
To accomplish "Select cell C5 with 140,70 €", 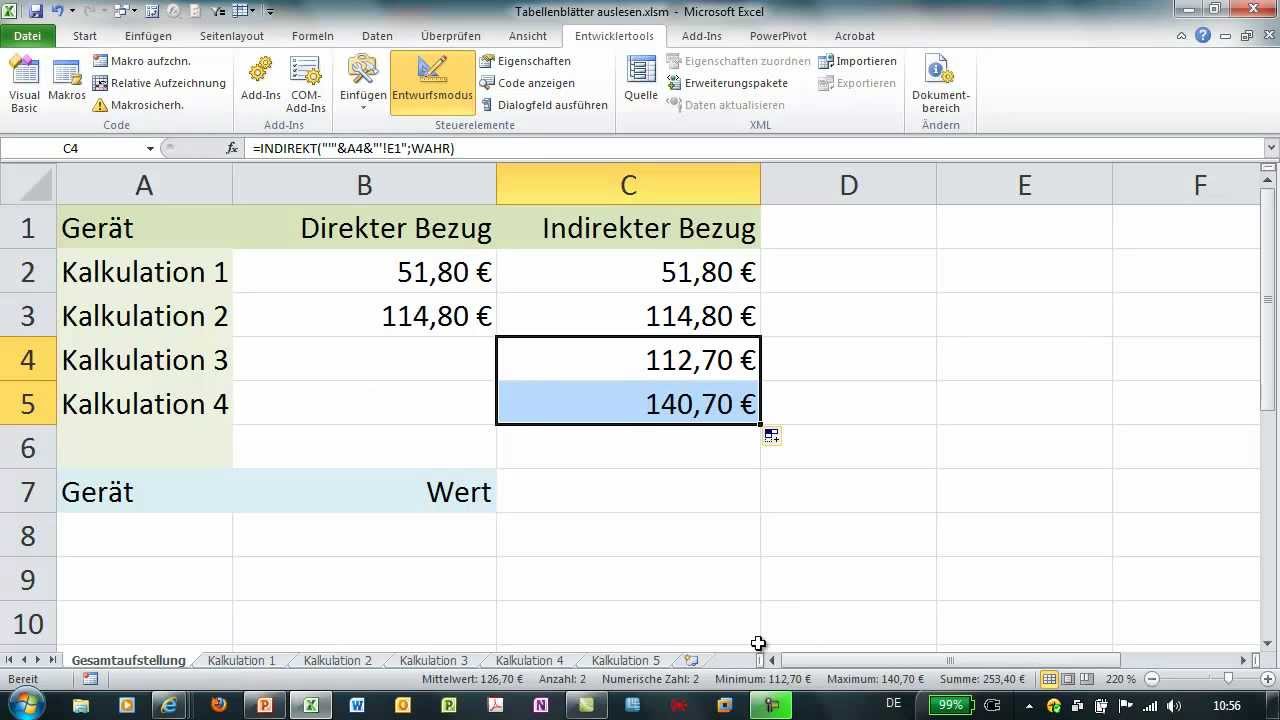I will [x=628, y=404].
